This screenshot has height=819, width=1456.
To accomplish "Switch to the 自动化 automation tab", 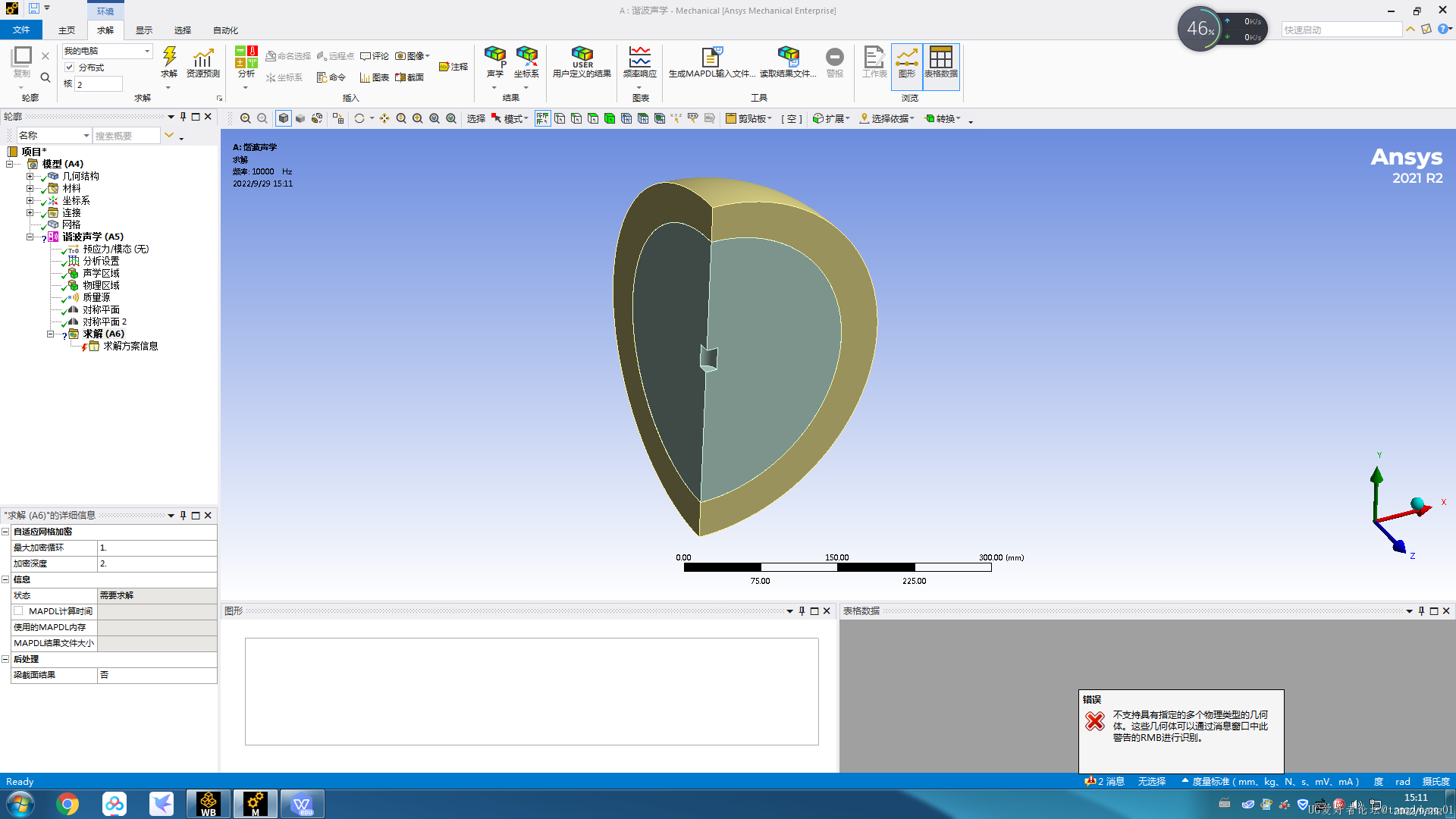I will [x=225, y=30].
